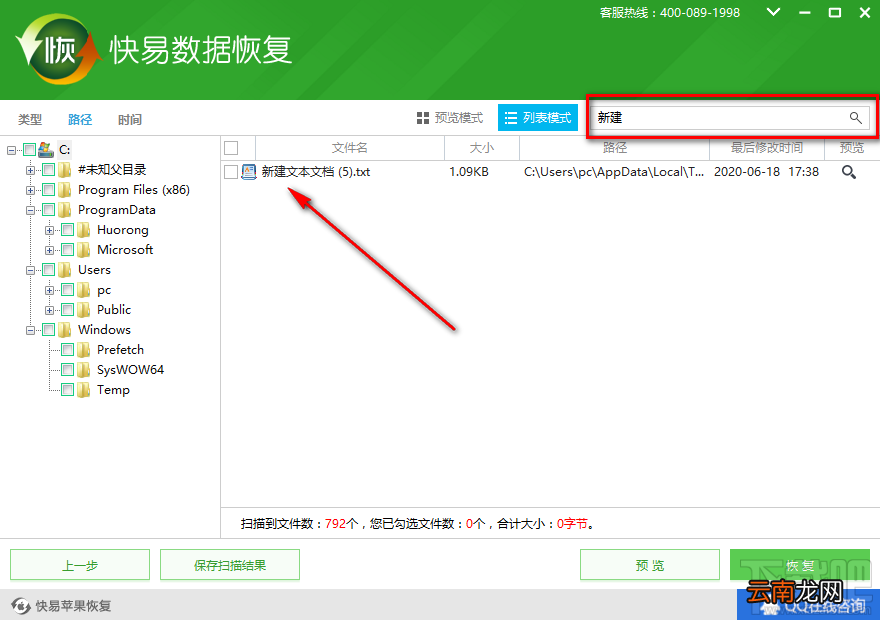Click the 快易数据恢复 app logo
Image resolution: width=880 pixels, height=620 pixels.
click(58, 49)
